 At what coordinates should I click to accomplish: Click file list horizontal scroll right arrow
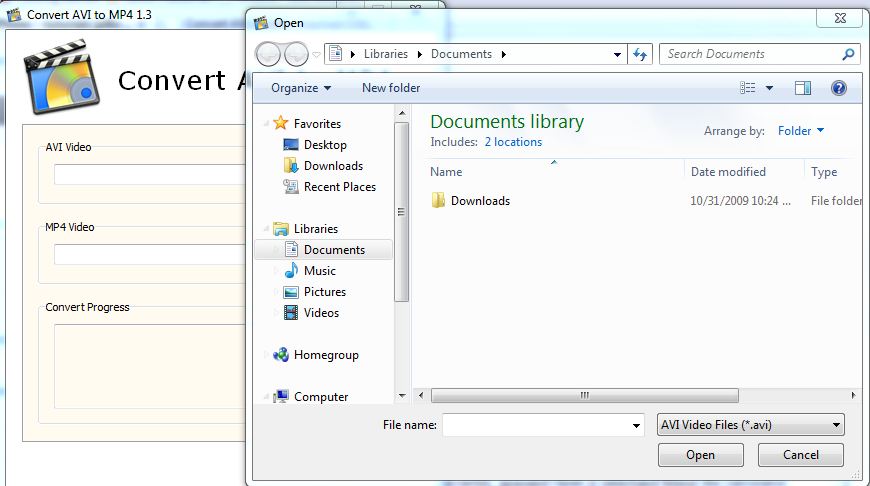pyautogui.click(x=853, y=396)
